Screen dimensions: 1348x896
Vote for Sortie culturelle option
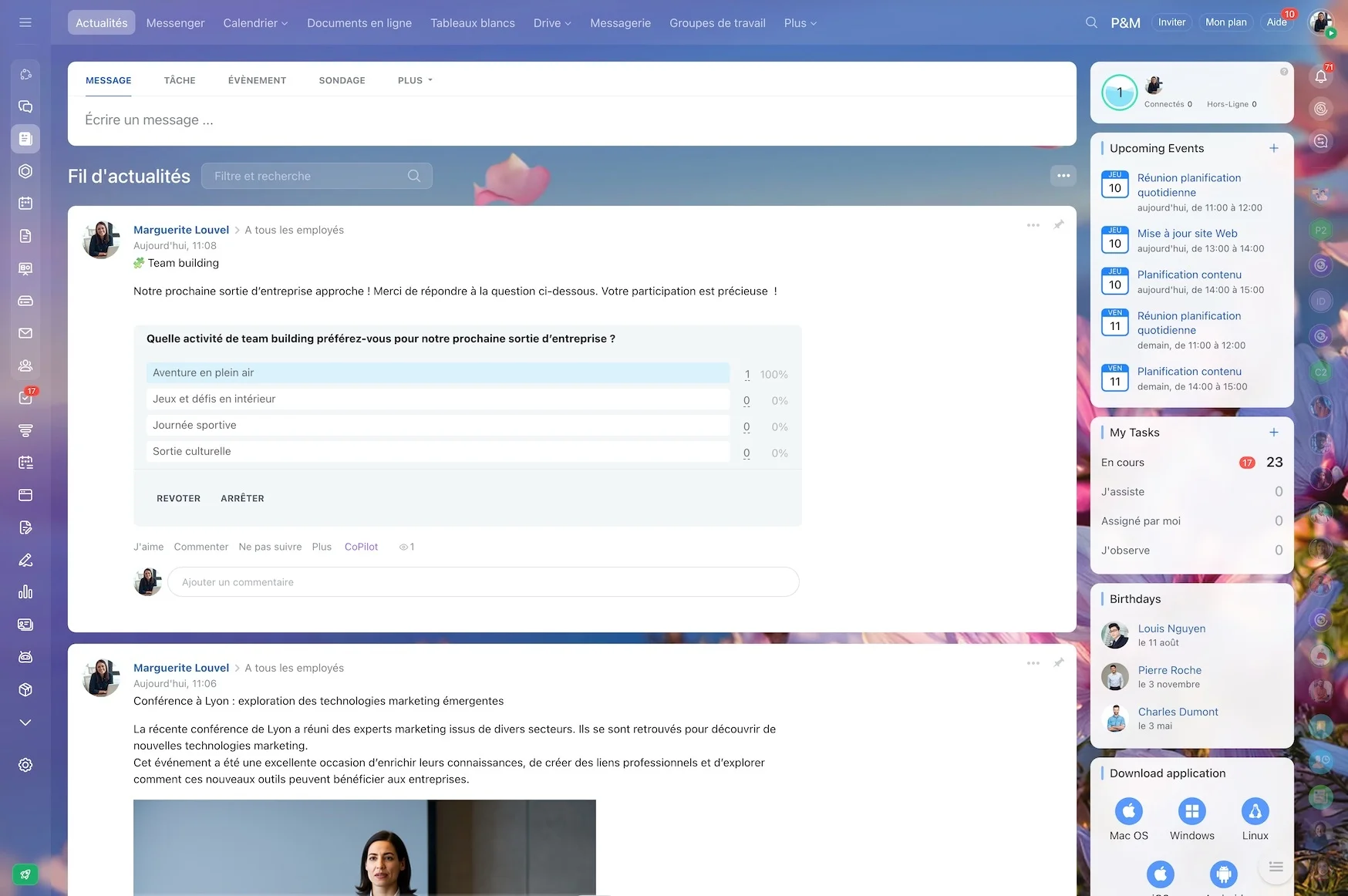[x=438, y=451]
